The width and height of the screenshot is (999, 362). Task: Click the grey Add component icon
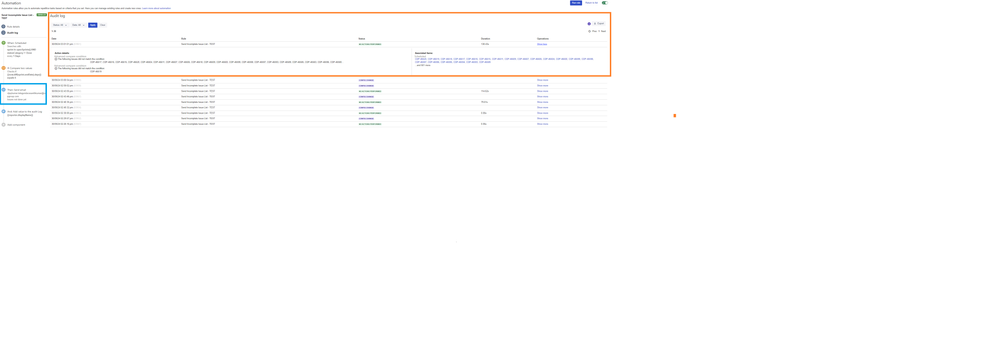coord(3,124)
